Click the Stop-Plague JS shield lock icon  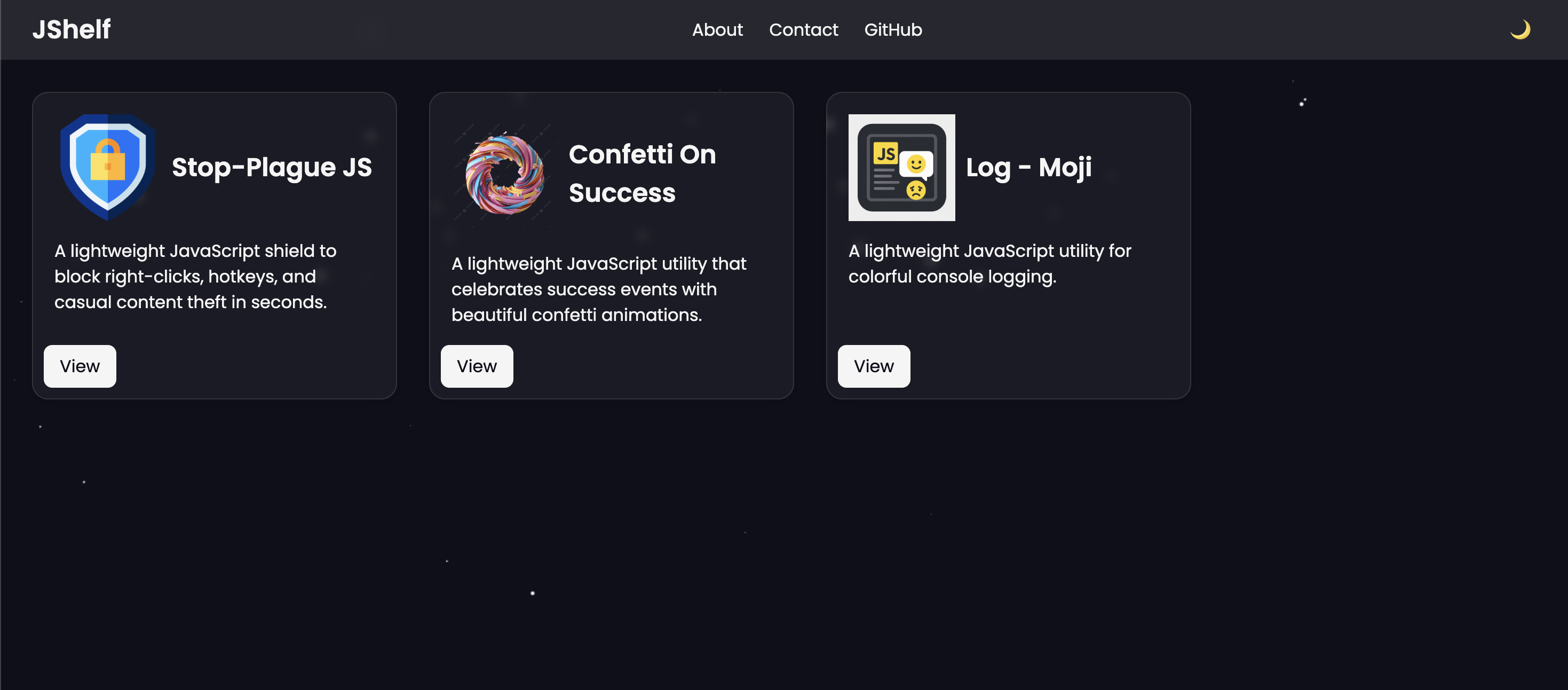(x=108, y=167)
